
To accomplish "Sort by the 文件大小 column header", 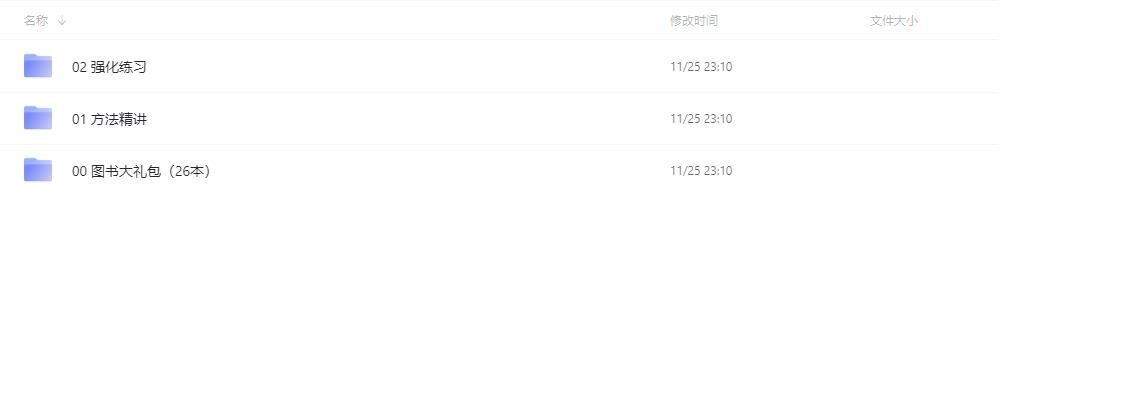I will tap(894, 20).
